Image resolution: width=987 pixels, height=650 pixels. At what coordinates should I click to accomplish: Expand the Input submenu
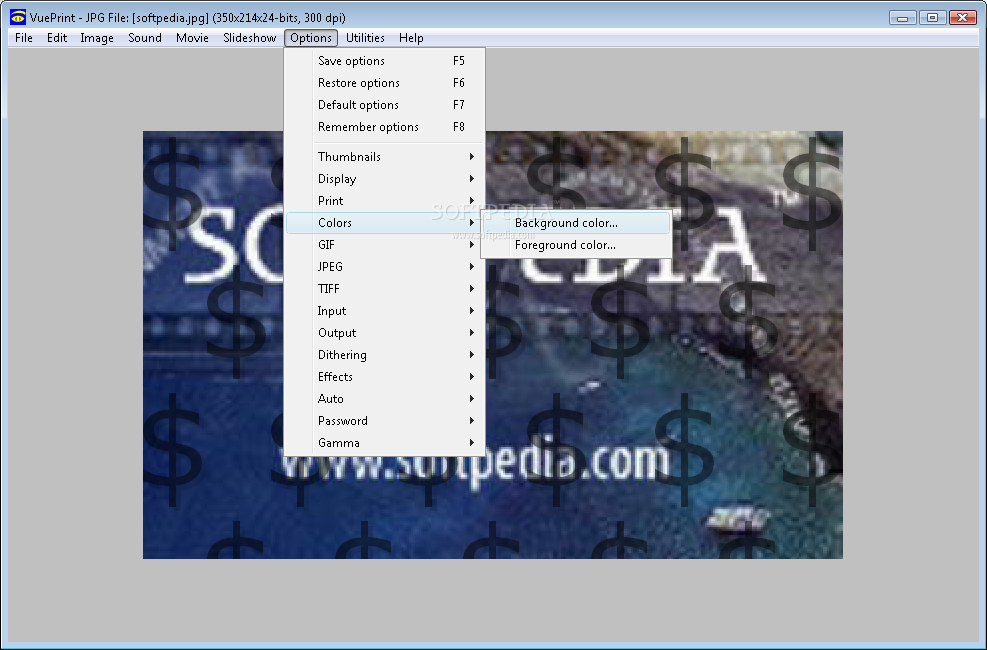pos(385,311)
